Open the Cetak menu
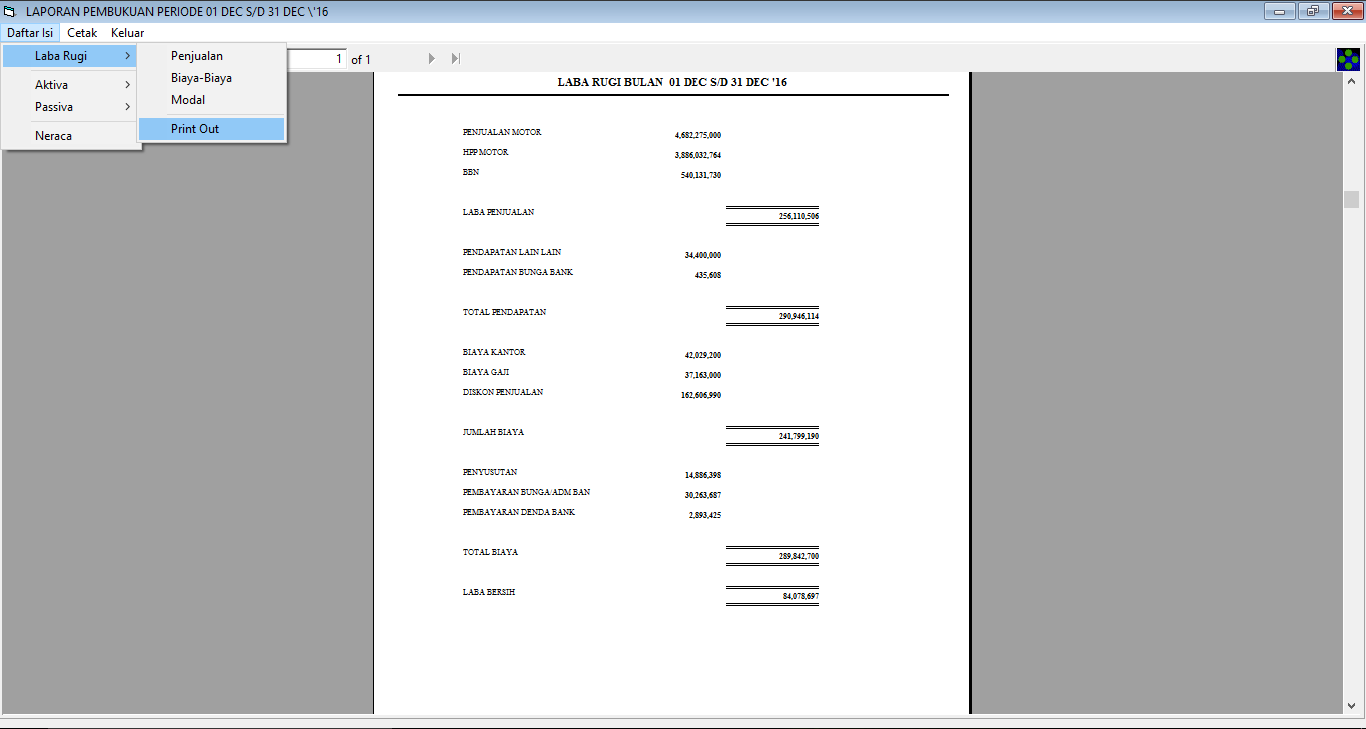The image size is (1366, 729). pos(82,33)
